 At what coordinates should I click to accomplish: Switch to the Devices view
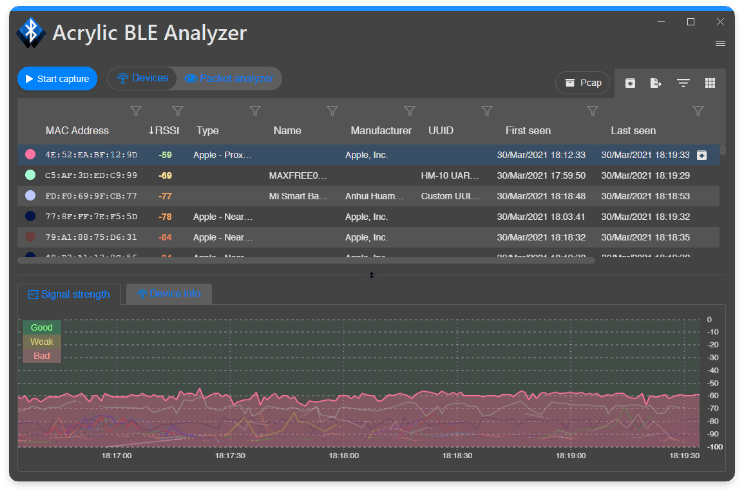coord(142,78)
